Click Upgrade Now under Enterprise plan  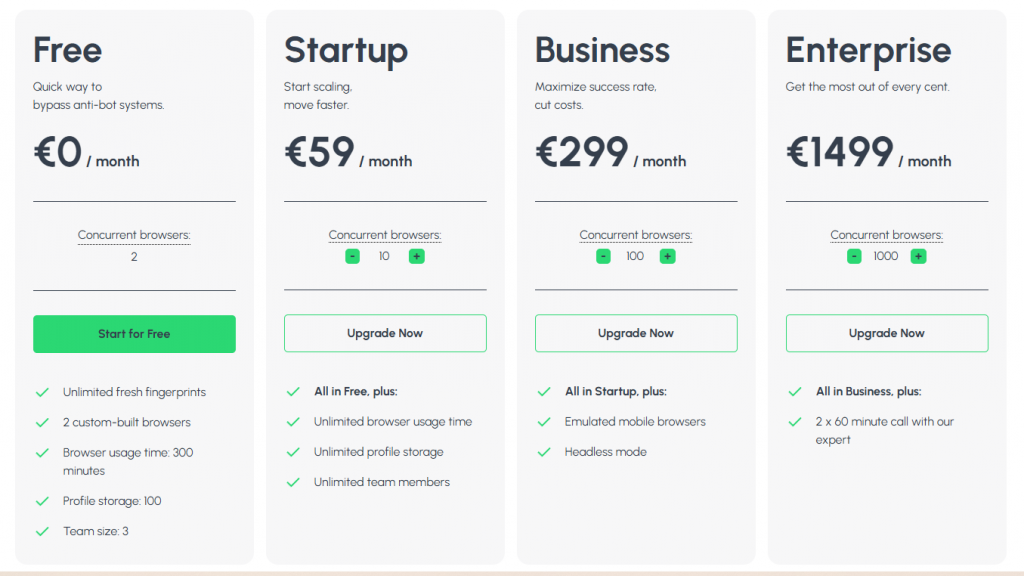coord(887,333)
